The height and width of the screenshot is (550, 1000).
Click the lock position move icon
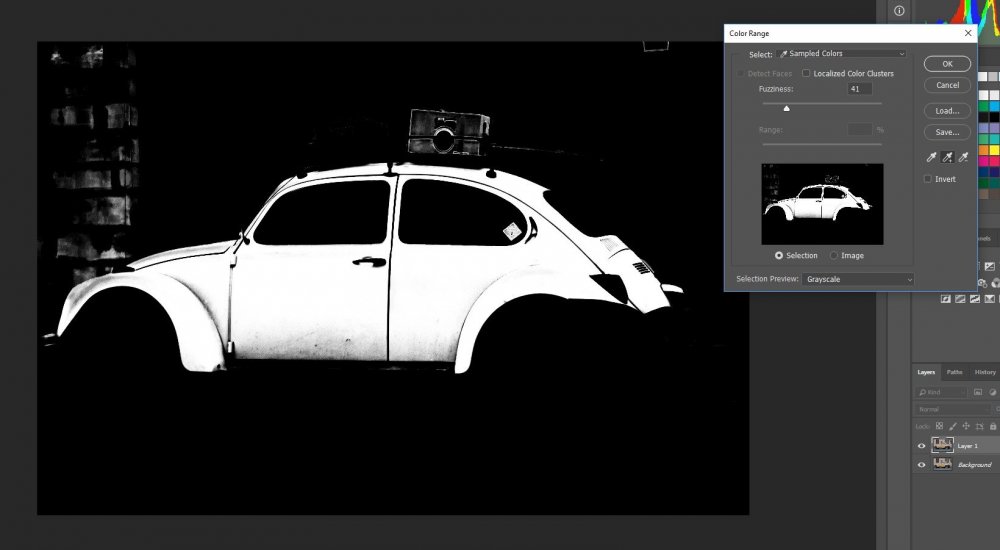(966, 426)
